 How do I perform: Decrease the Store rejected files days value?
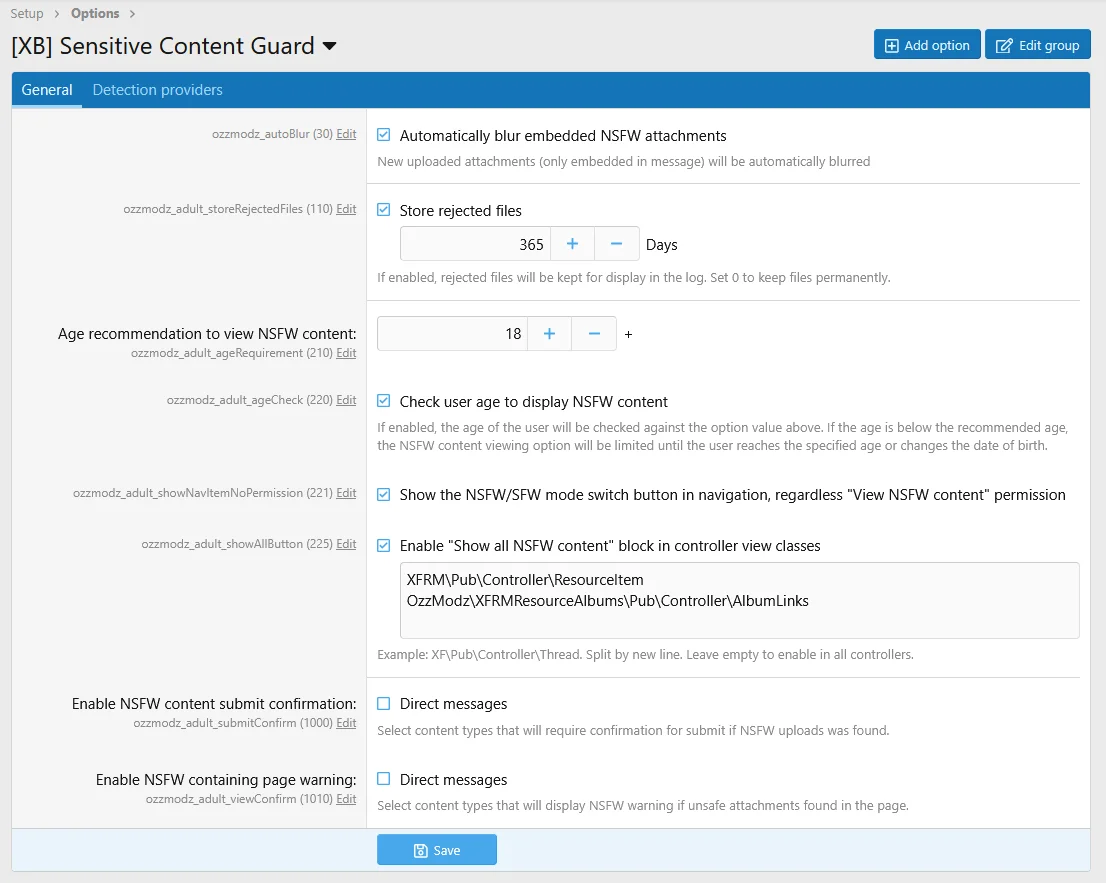tap(616, 244)
